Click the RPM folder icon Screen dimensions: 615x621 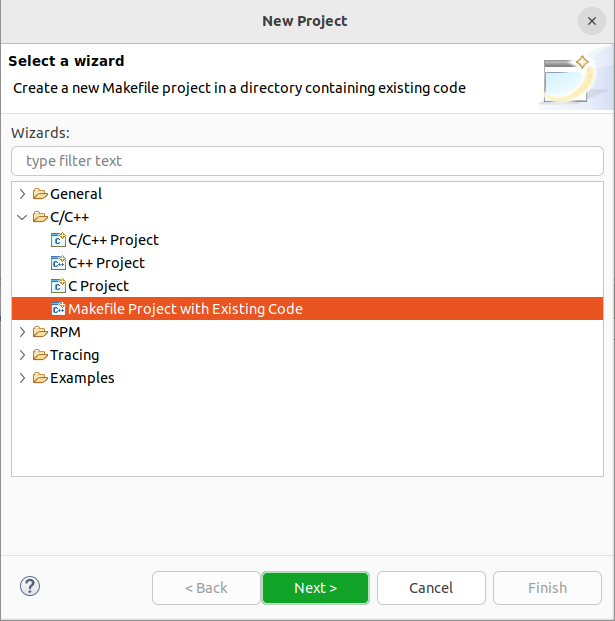pos(40,331)
